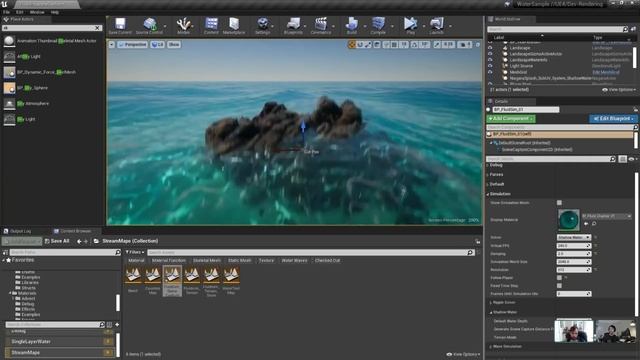
Task: Open Source Control toolbar button
Action: (x=149, y=26)
